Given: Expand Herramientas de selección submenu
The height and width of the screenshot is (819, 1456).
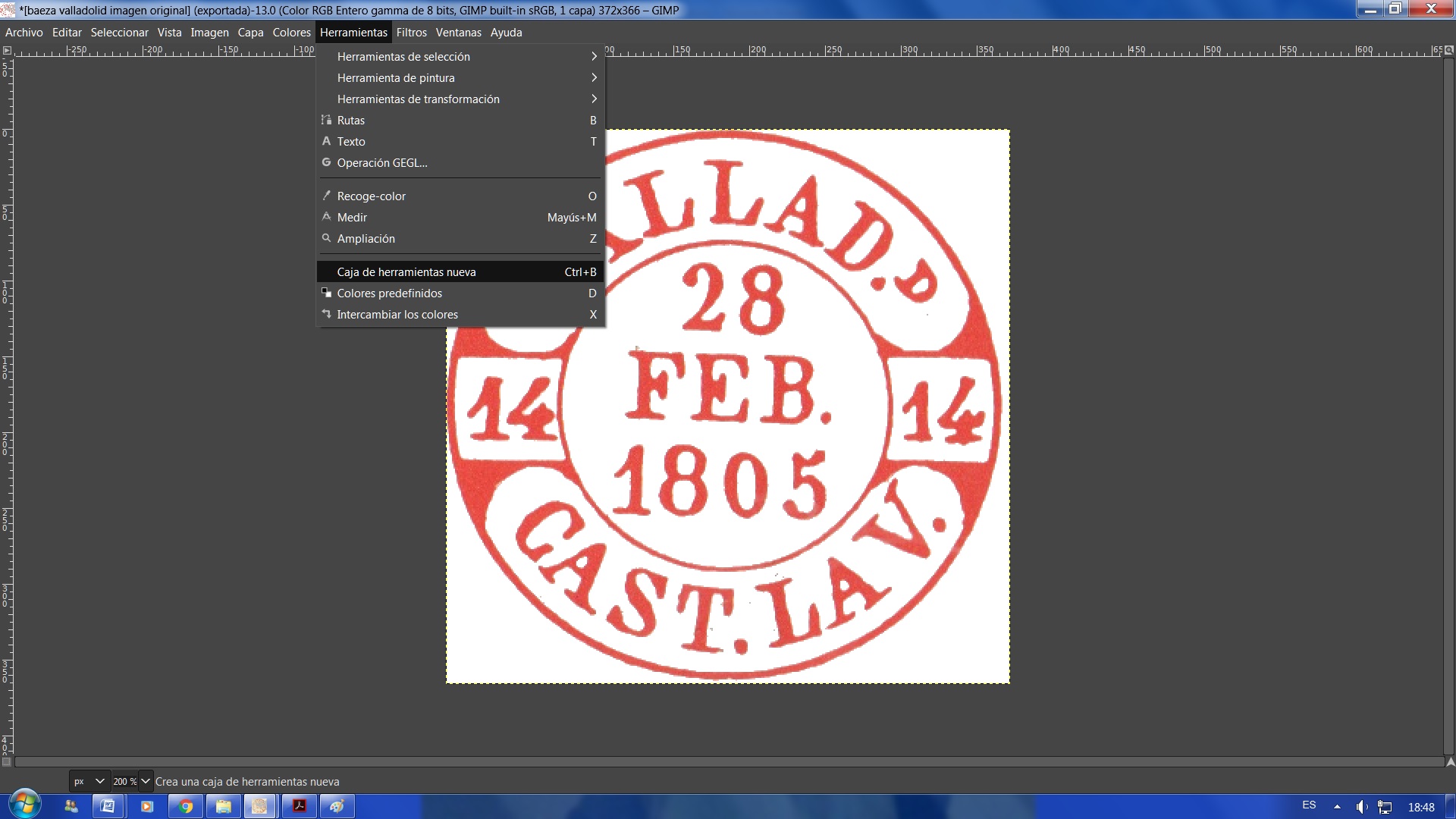Looking at the screenshot, I should (460, 57).
